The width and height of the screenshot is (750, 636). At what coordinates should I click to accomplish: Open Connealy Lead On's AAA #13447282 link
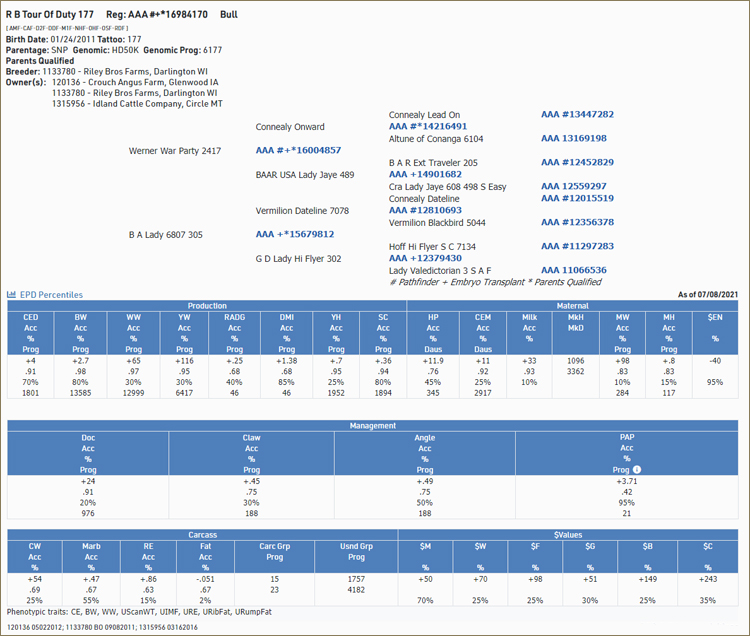click(577, 115)
